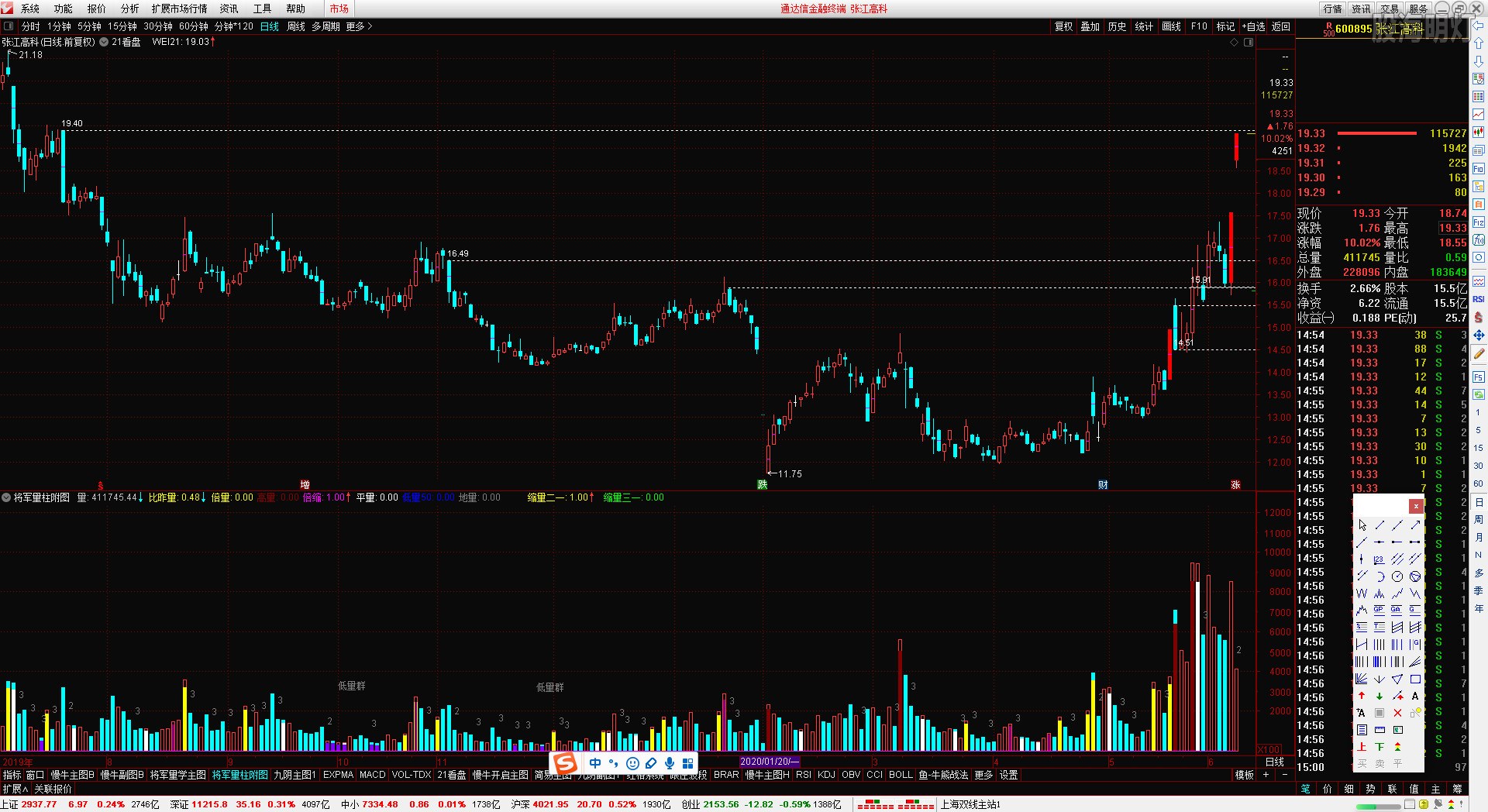Click the 复权 adjust-price button
Viewport: 1488px width, 812px height.
tap(1063, 26)
